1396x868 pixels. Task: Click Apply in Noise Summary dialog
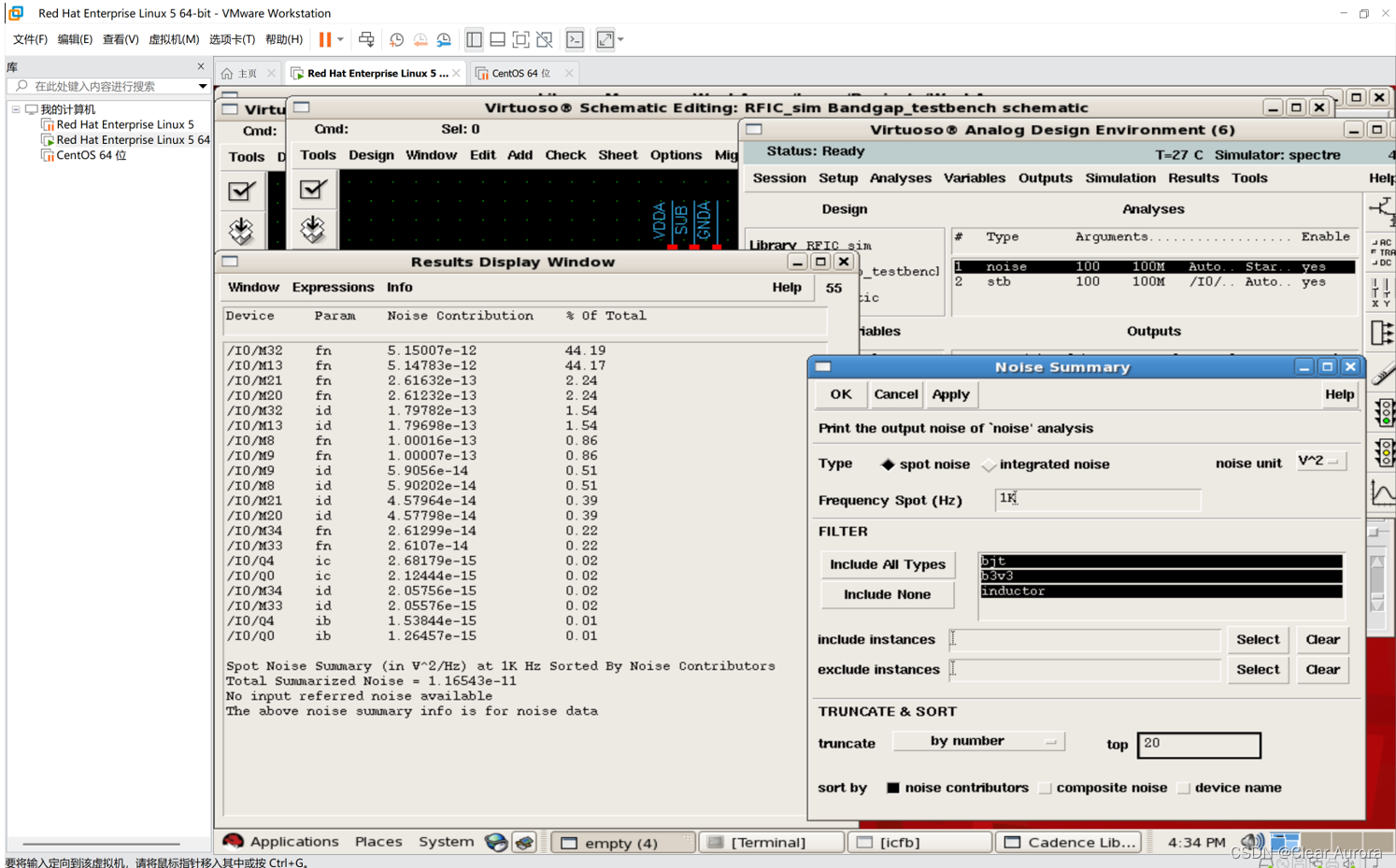pyautogui.click(x=950, y=394)
